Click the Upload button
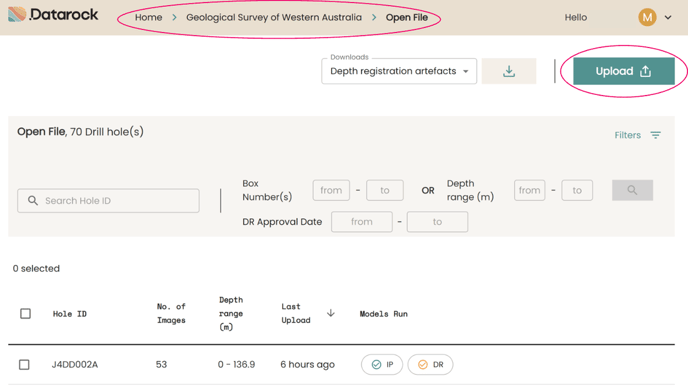The image size is (688, 388). click(x=624, y=71)
